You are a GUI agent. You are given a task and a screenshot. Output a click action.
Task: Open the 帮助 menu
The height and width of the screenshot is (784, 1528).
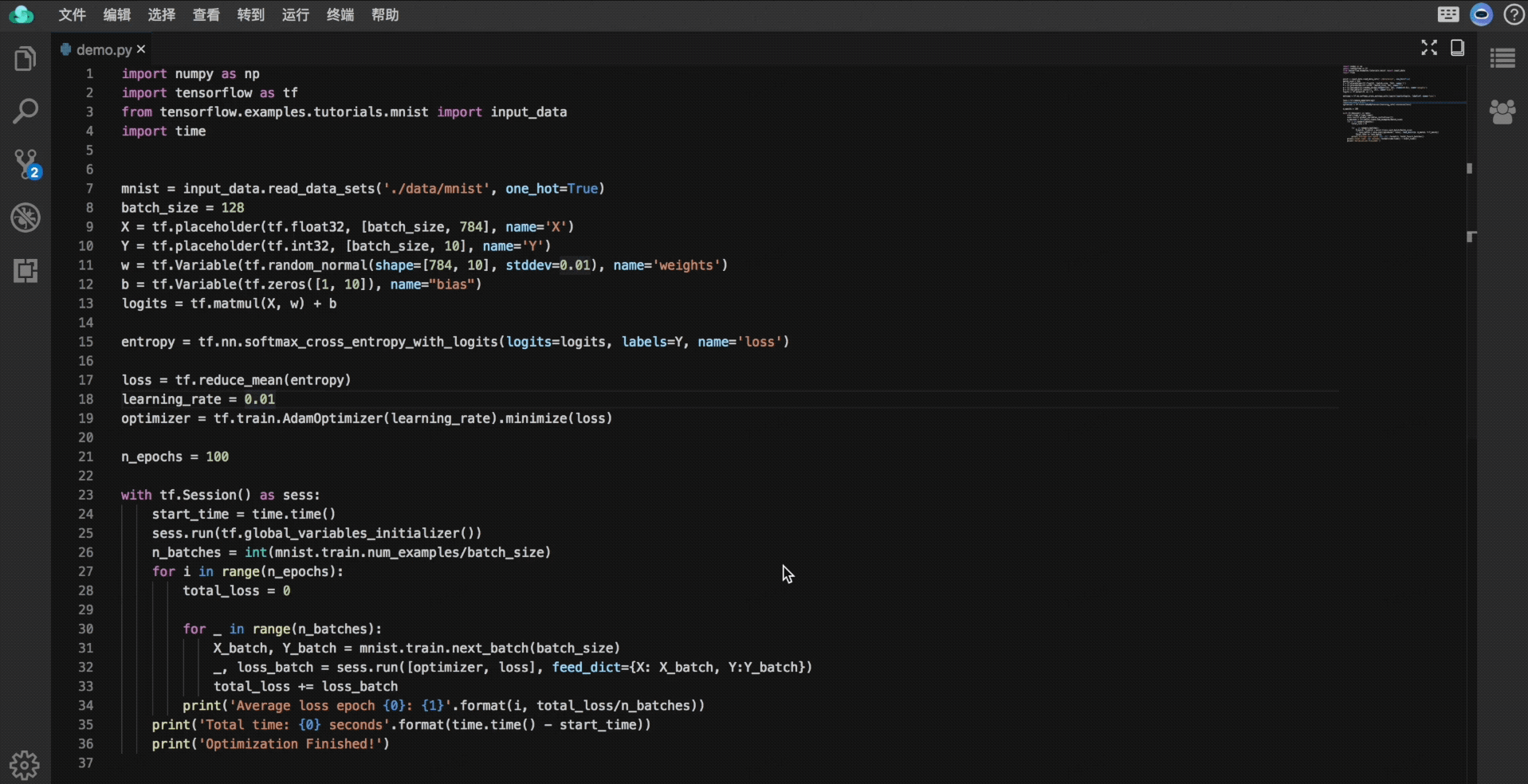coord(384,14)
